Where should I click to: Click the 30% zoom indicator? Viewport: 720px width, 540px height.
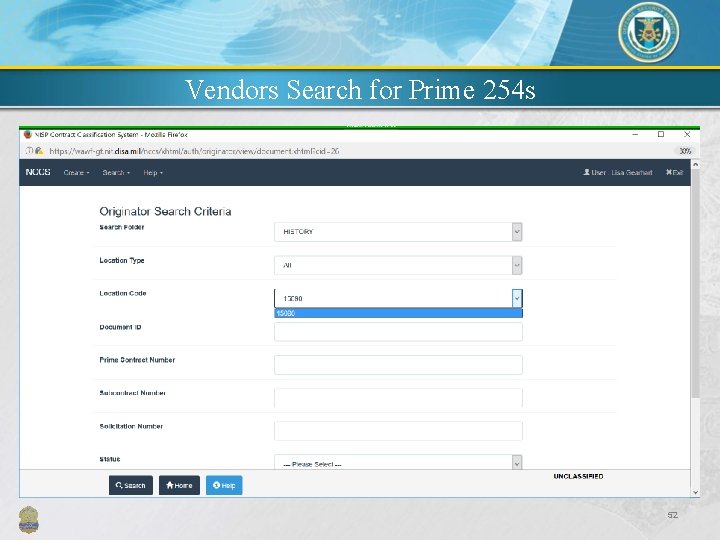pos(685,151)
